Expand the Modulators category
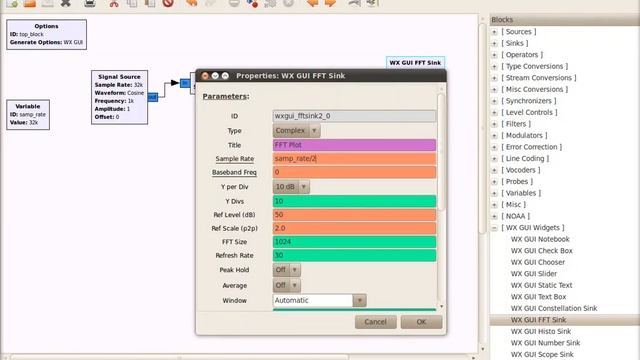 pos(494,136)
